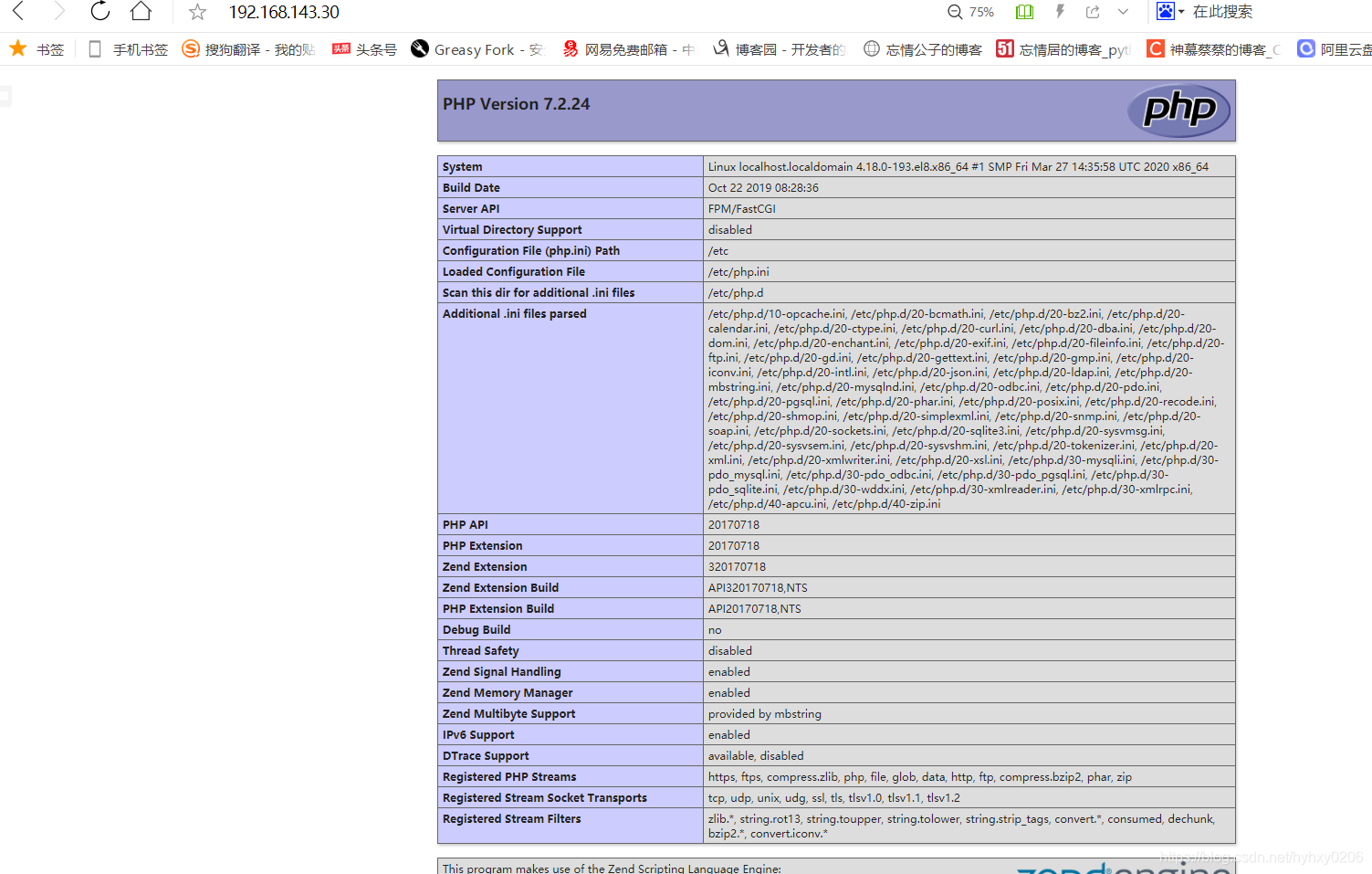Screen dimensions: 1372x874
Task: Select the PHP Version 7.2.24 heading
Action: [516, 104]
